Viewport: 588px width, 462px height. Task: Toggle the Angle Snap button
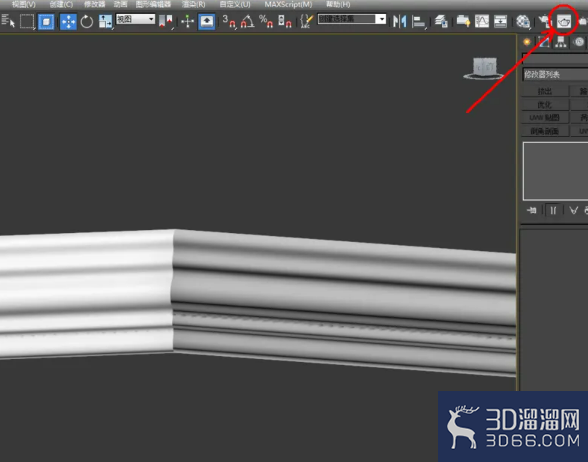tap(248, 21)
